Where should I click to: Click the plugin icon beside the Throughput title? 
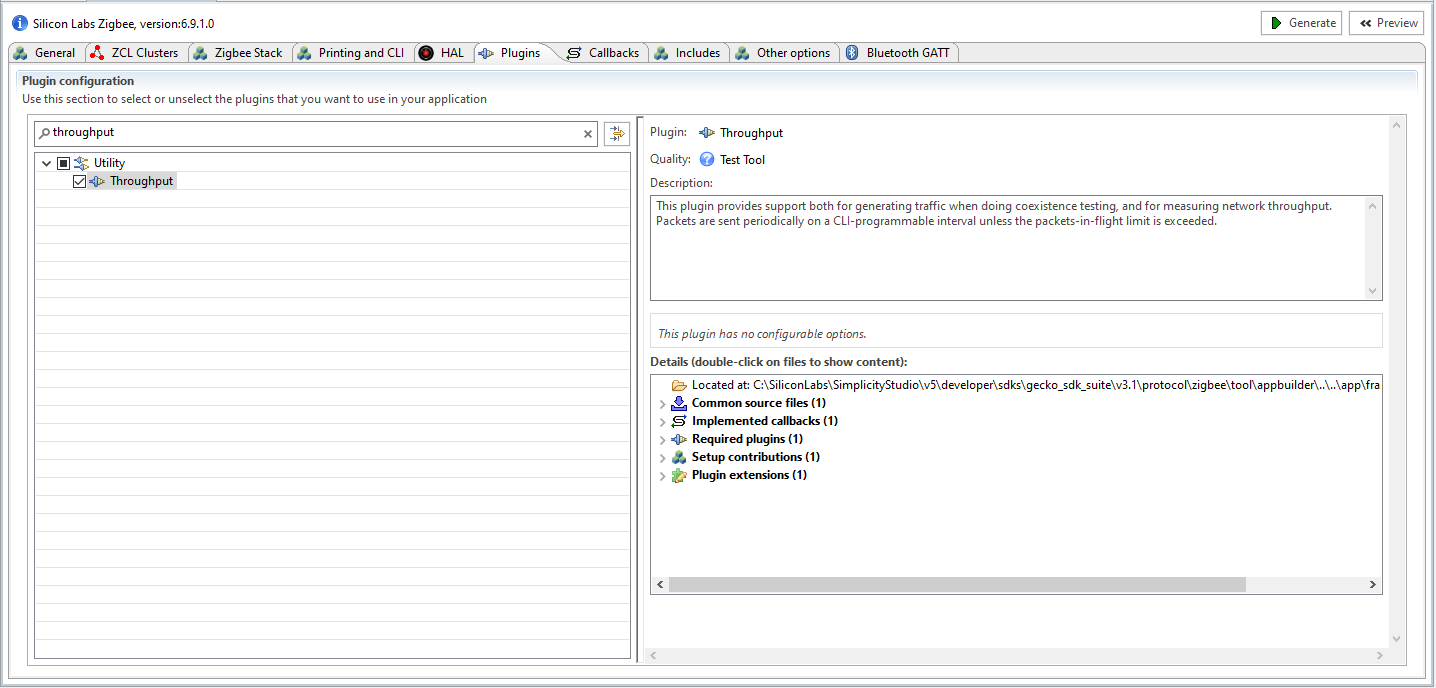pyautogui.click(x=707, y=133)
